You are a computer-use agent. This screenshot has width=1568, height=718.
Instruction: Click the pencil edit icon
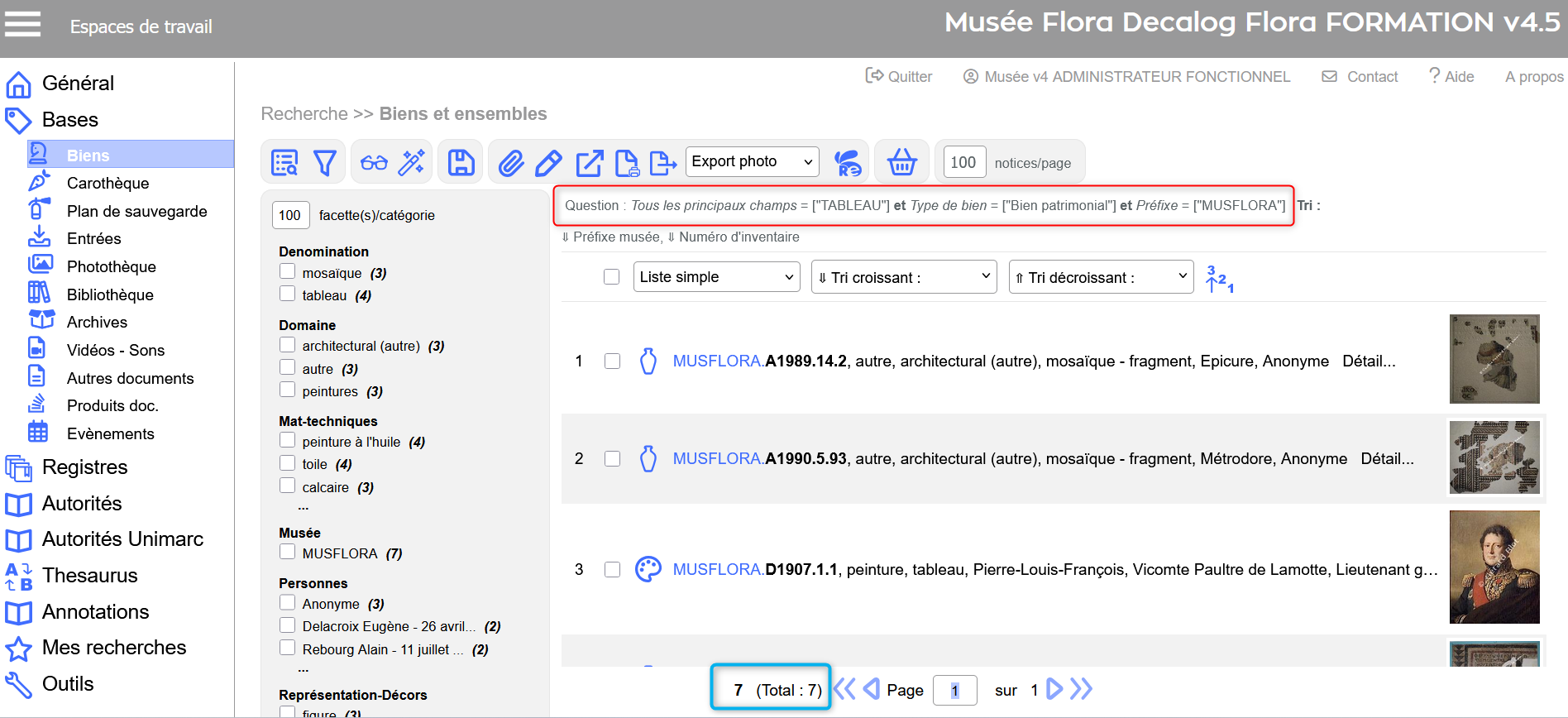(x=548, y=162)
